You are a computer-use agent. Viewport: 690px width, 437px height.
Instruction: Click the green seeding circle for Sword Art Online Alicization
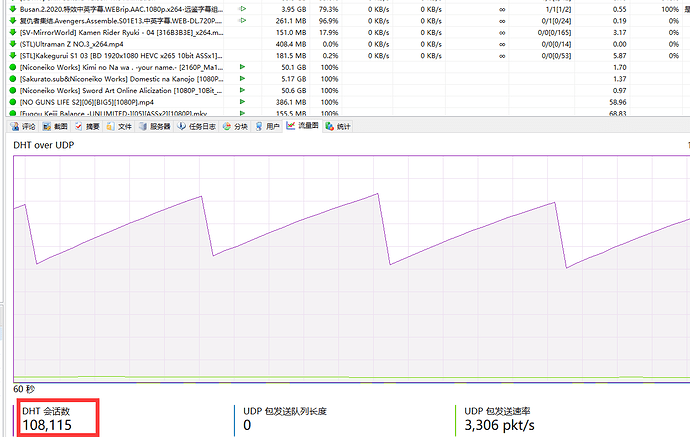13,90
